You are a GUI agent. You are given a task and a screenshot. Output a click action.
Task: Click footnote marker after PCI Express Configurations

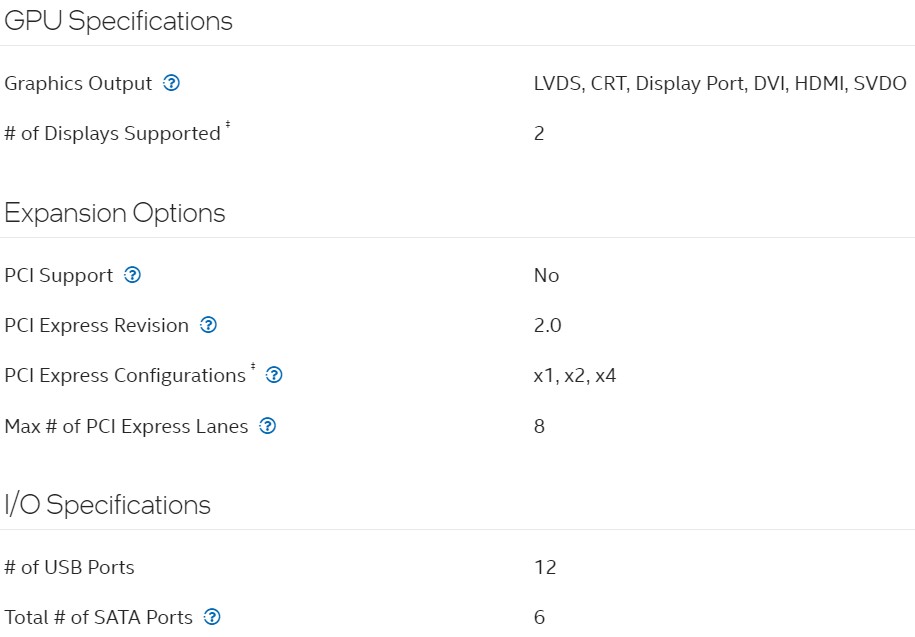[253, 368]
